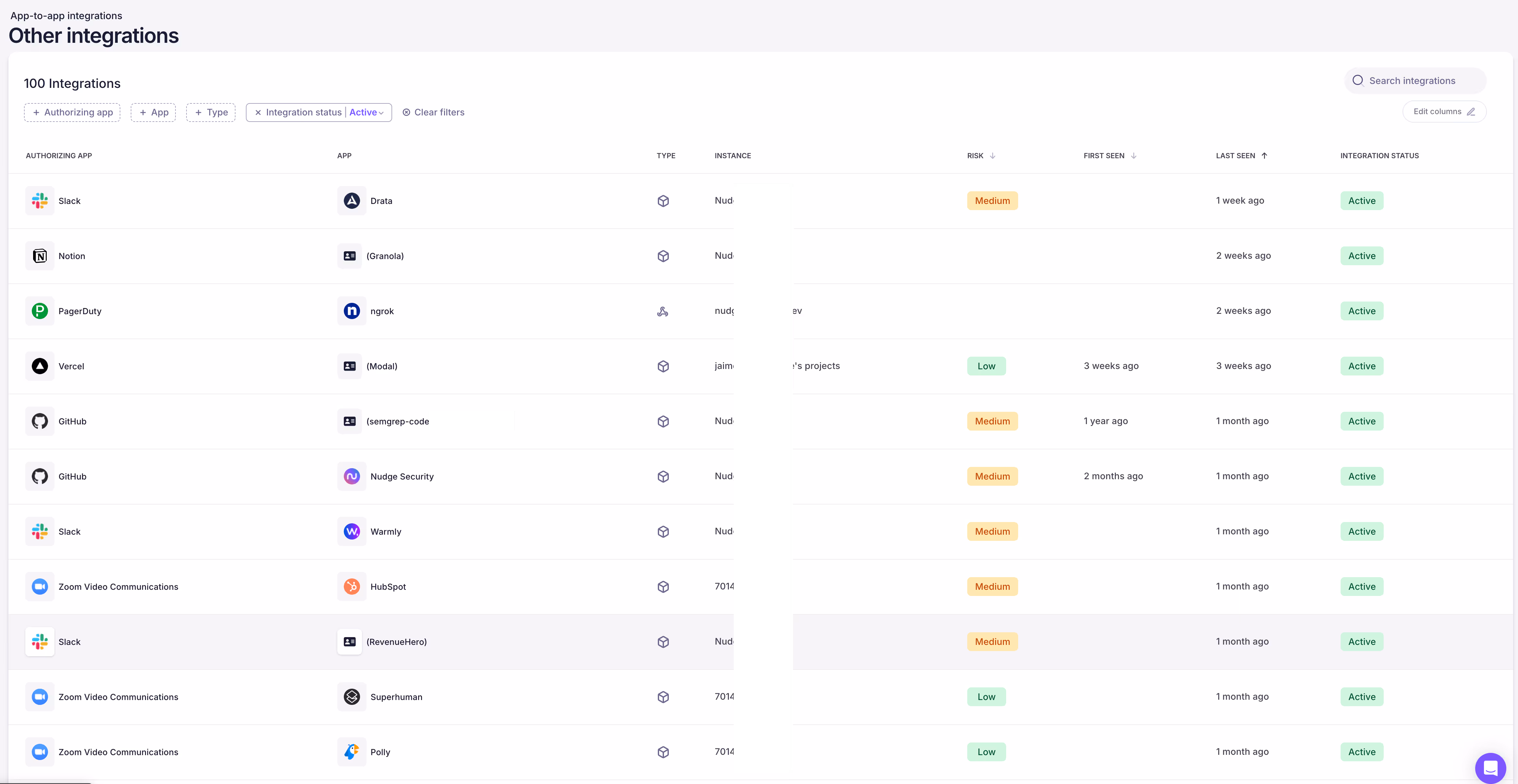The width and height of the screenshot is (1518, 784).
Task: Click the Medium risk badge in the HubSpot row
Action: click(x=992, y=587)
